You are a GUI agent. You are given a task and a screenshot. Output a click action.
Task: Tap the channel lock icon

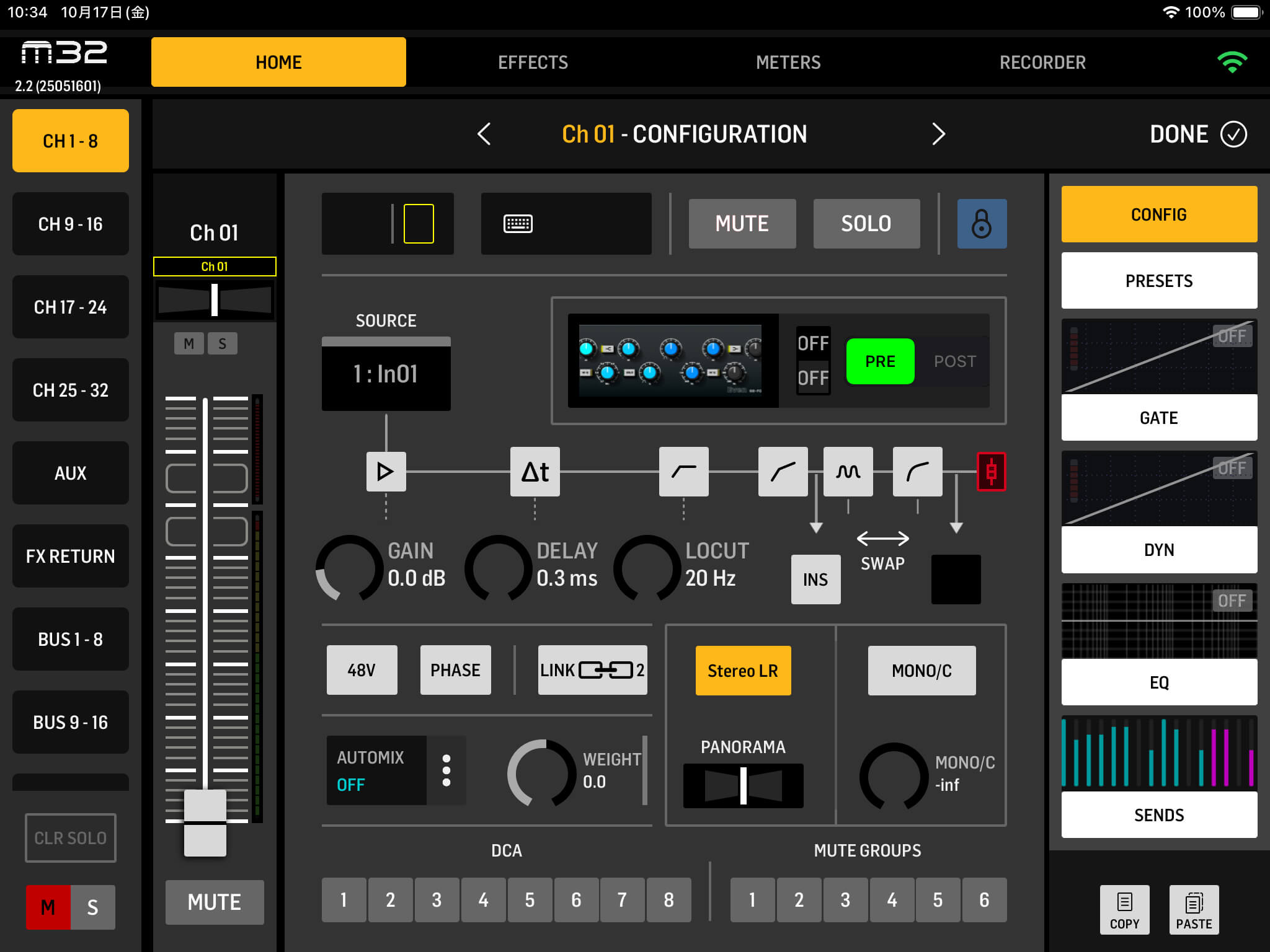coord(981,224)
